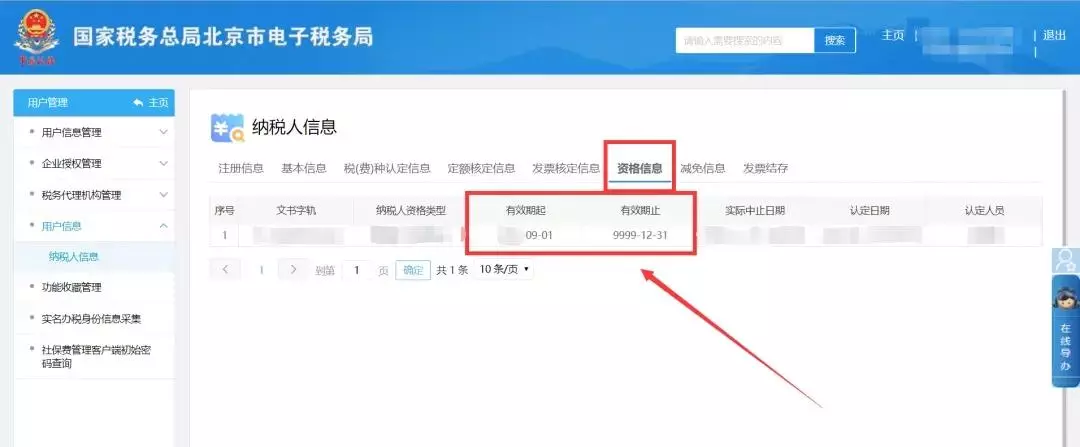Go to previous page arrow
This screenshot has width=1080, height=447.
pos(226,269)
